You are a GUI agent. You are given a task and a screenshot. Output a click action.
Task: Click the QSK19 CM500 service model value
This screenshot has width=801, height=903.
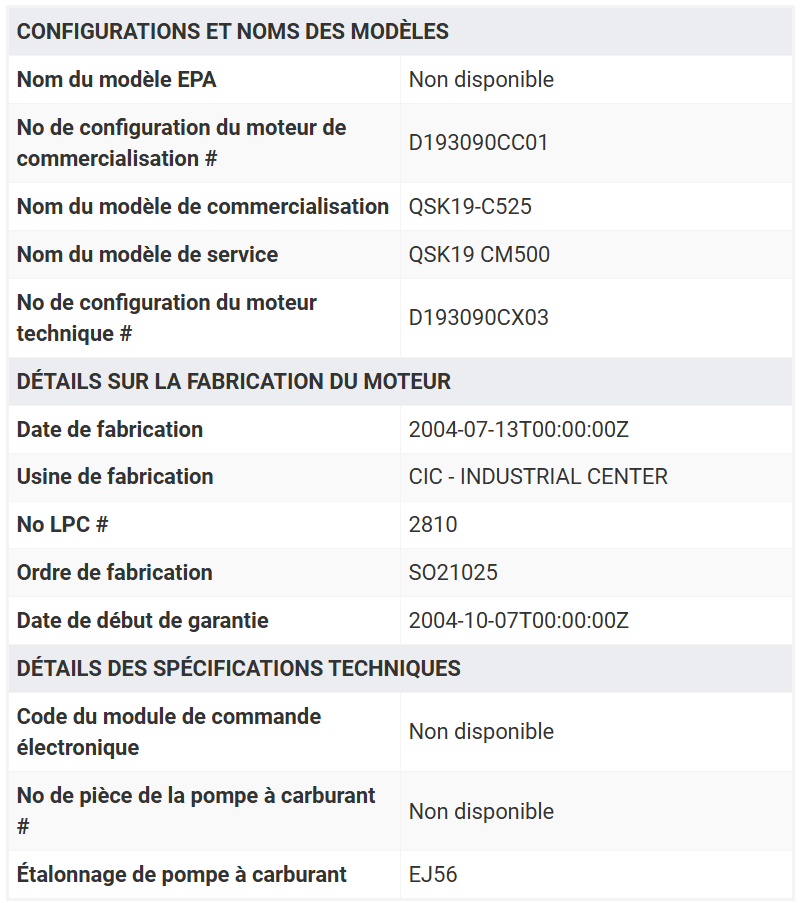coord(479,255)
